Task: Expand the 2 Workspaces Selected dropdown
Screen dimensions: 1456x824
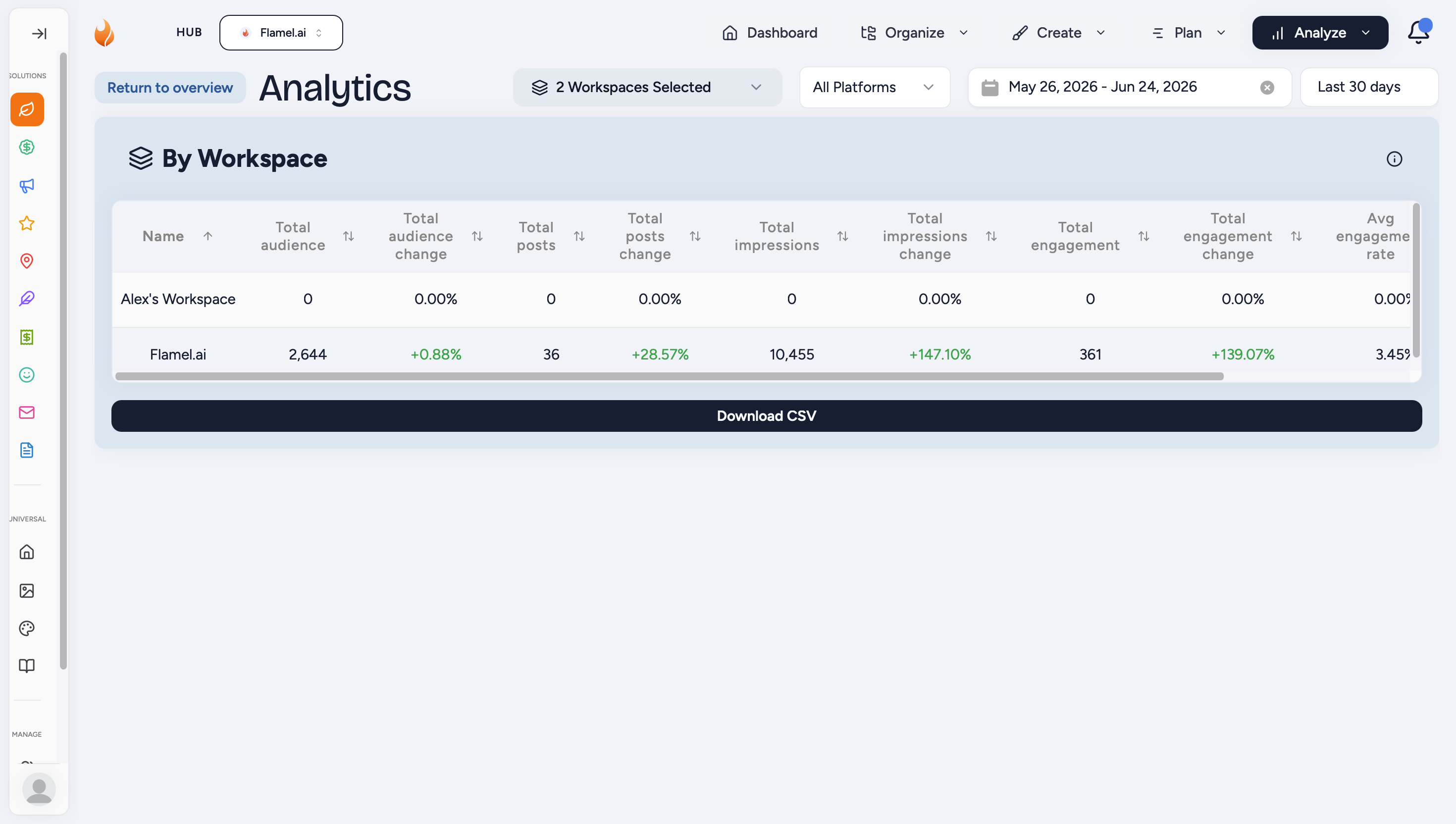Action: click(x=647, y=87)
